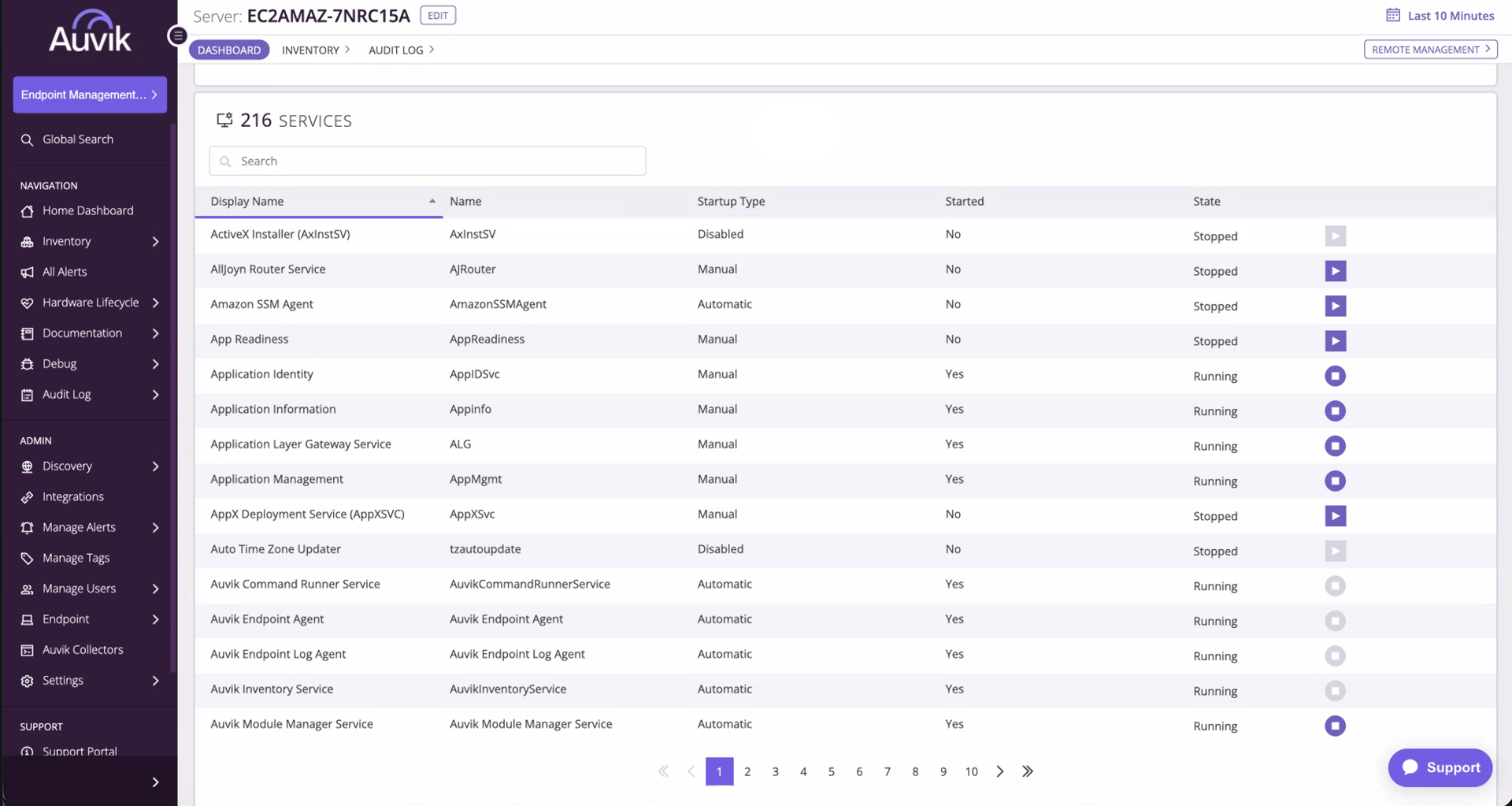
Task: Open the AUDIT LOG tab menu
Action: pos(402,50)
